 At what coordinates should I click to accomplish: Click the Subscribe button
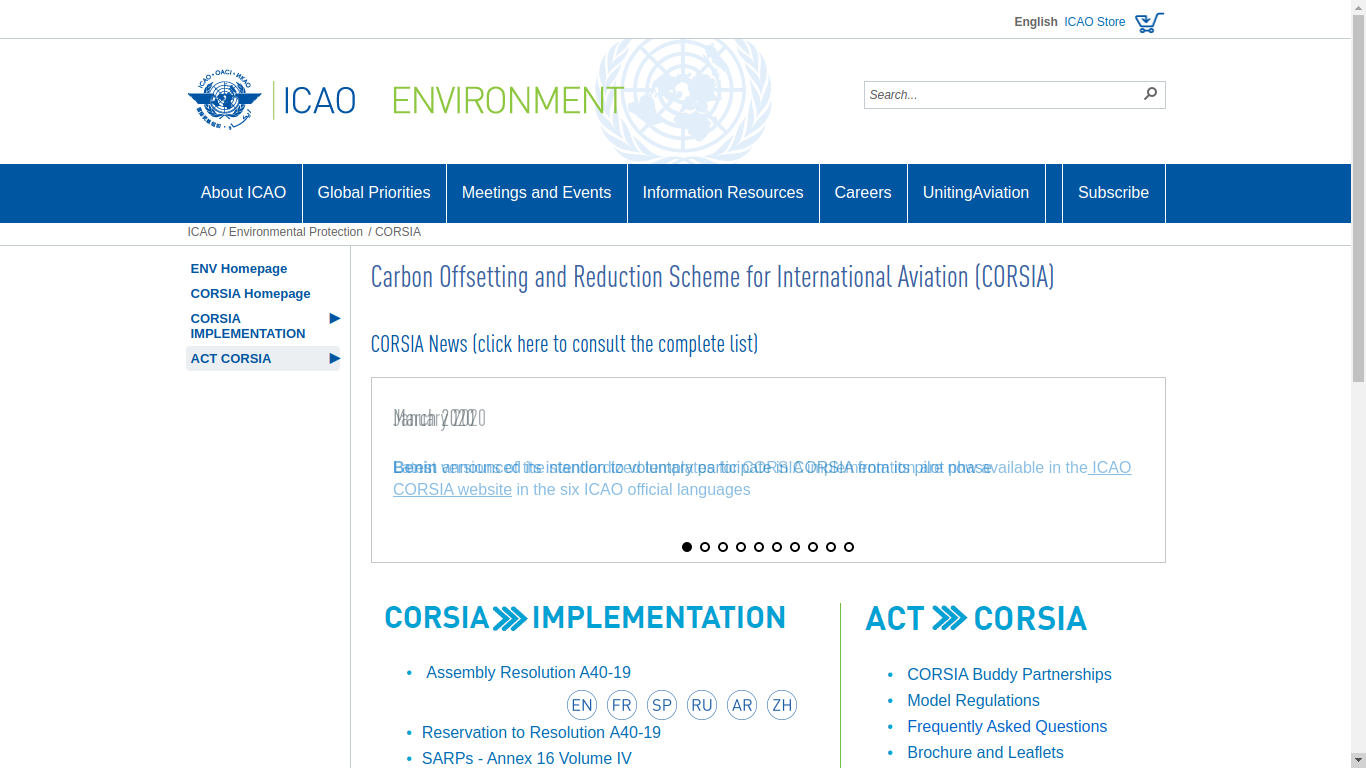click(1113, 193)
